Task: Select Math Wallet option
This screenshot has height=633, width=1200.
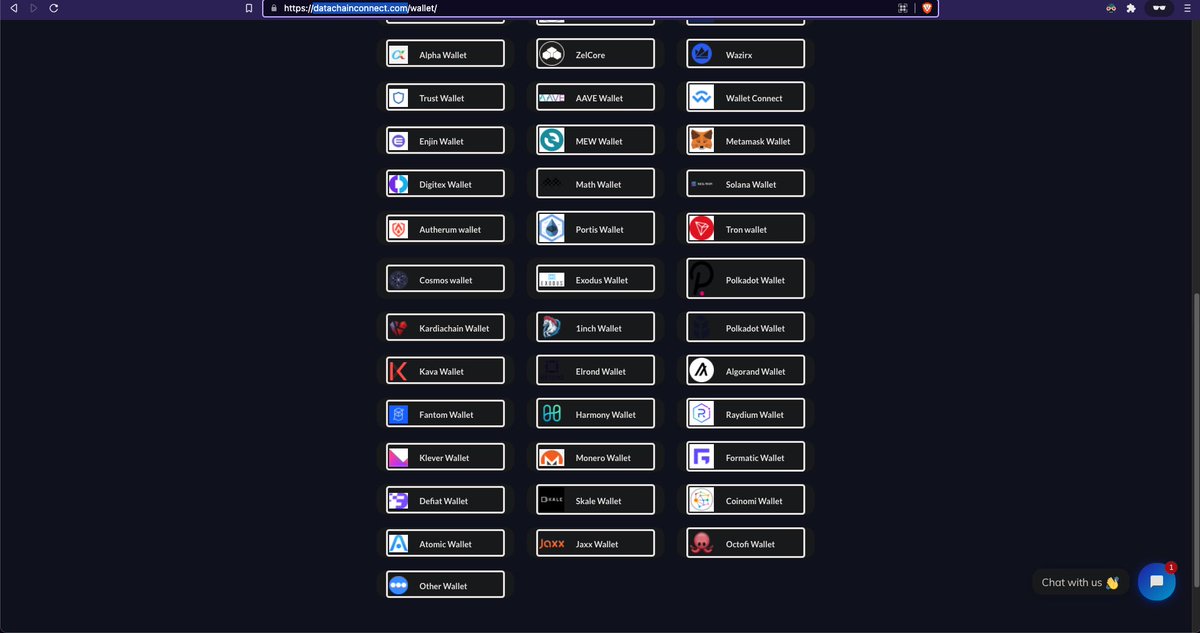Action: tap(595, 184)
